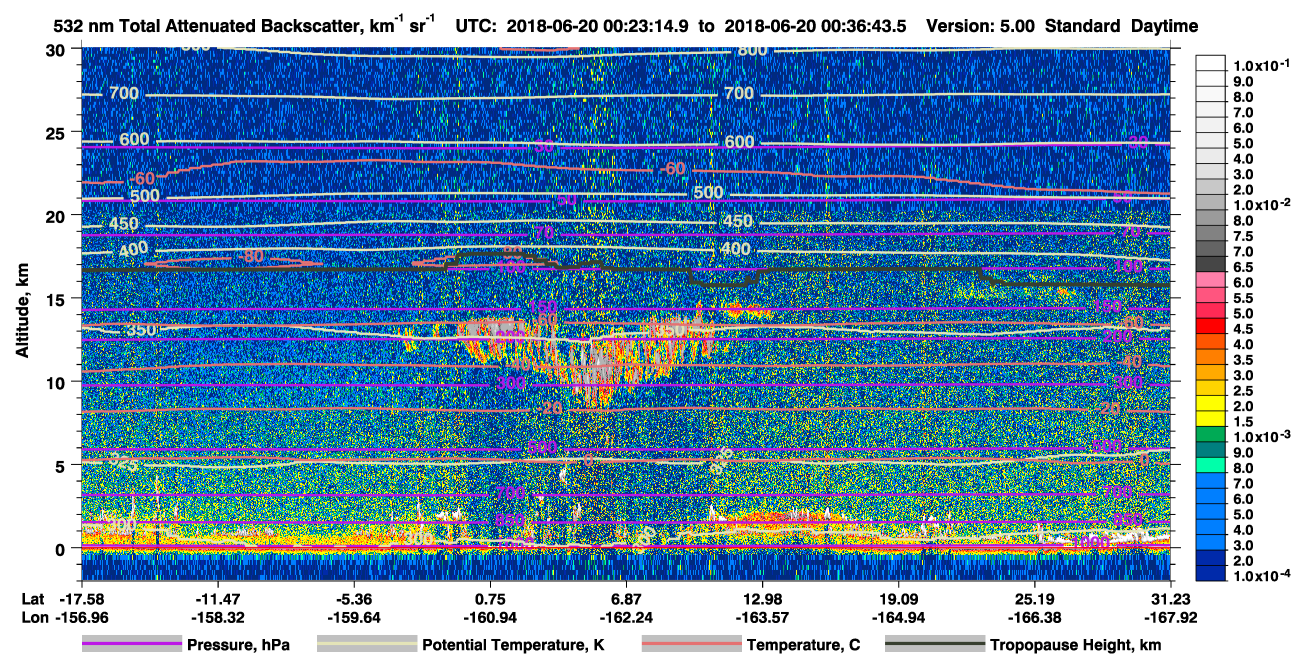The image size is (1300, 667).
Task: Click the longitude value "-164.94"
Action: [x=898, y=616]
